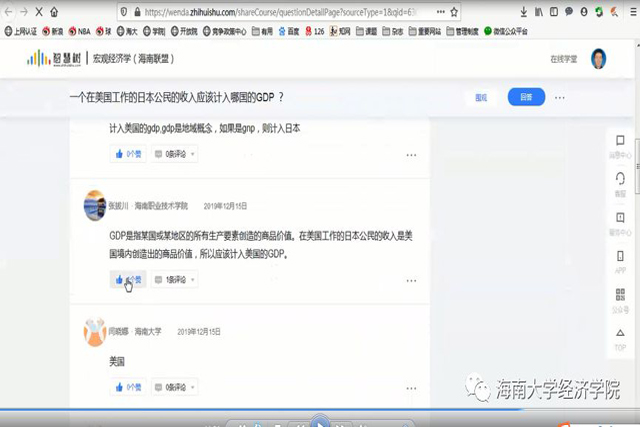Expand comments on the top answer

click(174, 154)
